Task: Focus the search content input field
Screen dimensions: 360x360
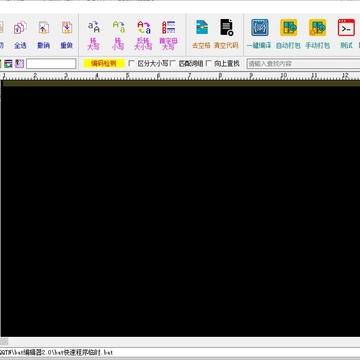Action: [303, 64]
